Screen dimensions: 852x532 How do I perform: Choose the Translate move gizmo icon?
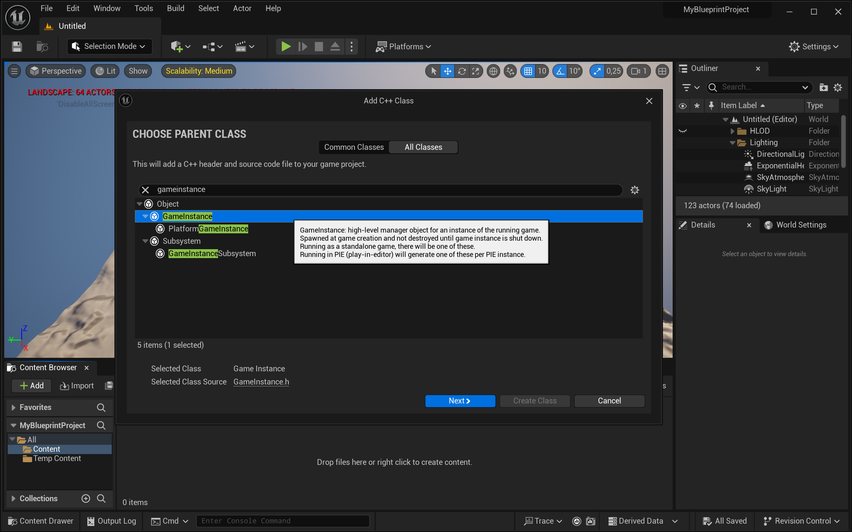(447, 71)
